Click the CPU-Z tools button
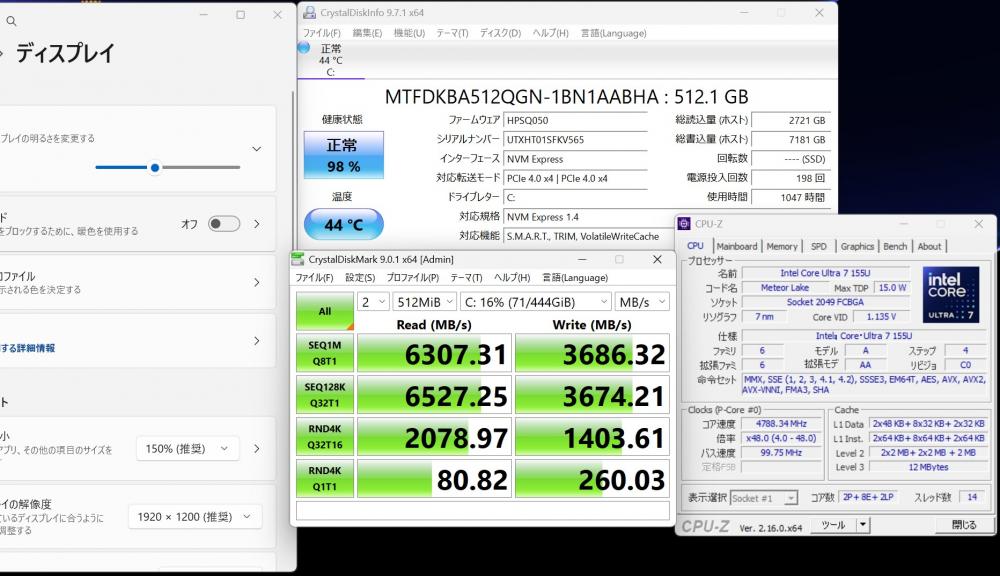This screenshot has height=576, width=1000. point(834,525)
